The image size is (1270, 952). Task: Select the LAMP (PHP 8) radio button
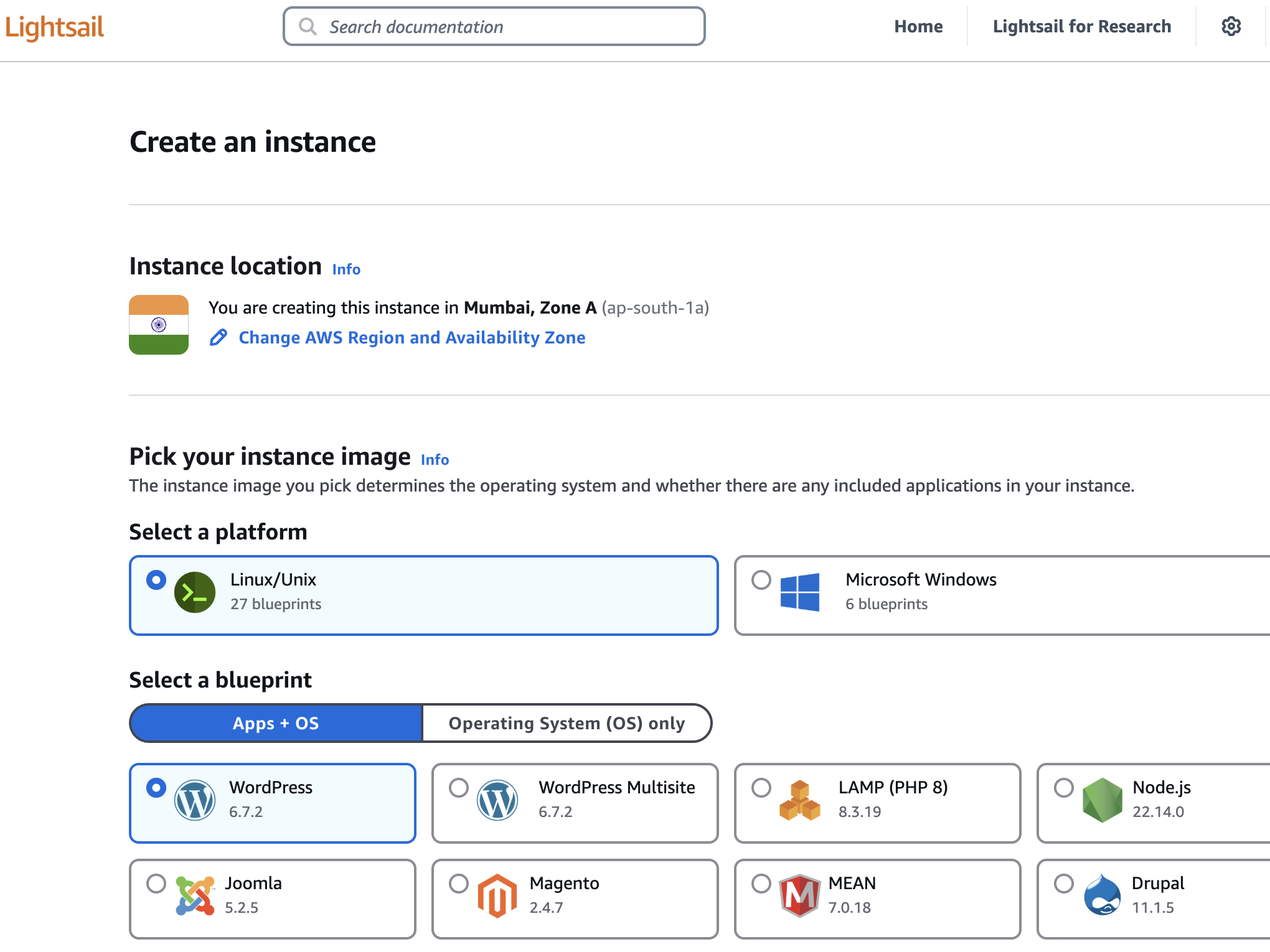(761, 788)
